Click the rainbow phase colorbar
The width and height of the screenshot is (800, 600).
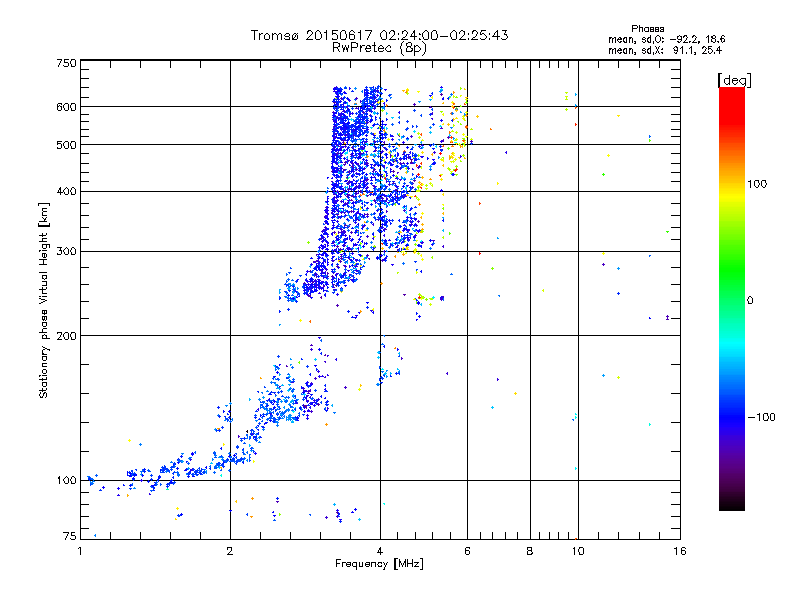tap(732, 298)
